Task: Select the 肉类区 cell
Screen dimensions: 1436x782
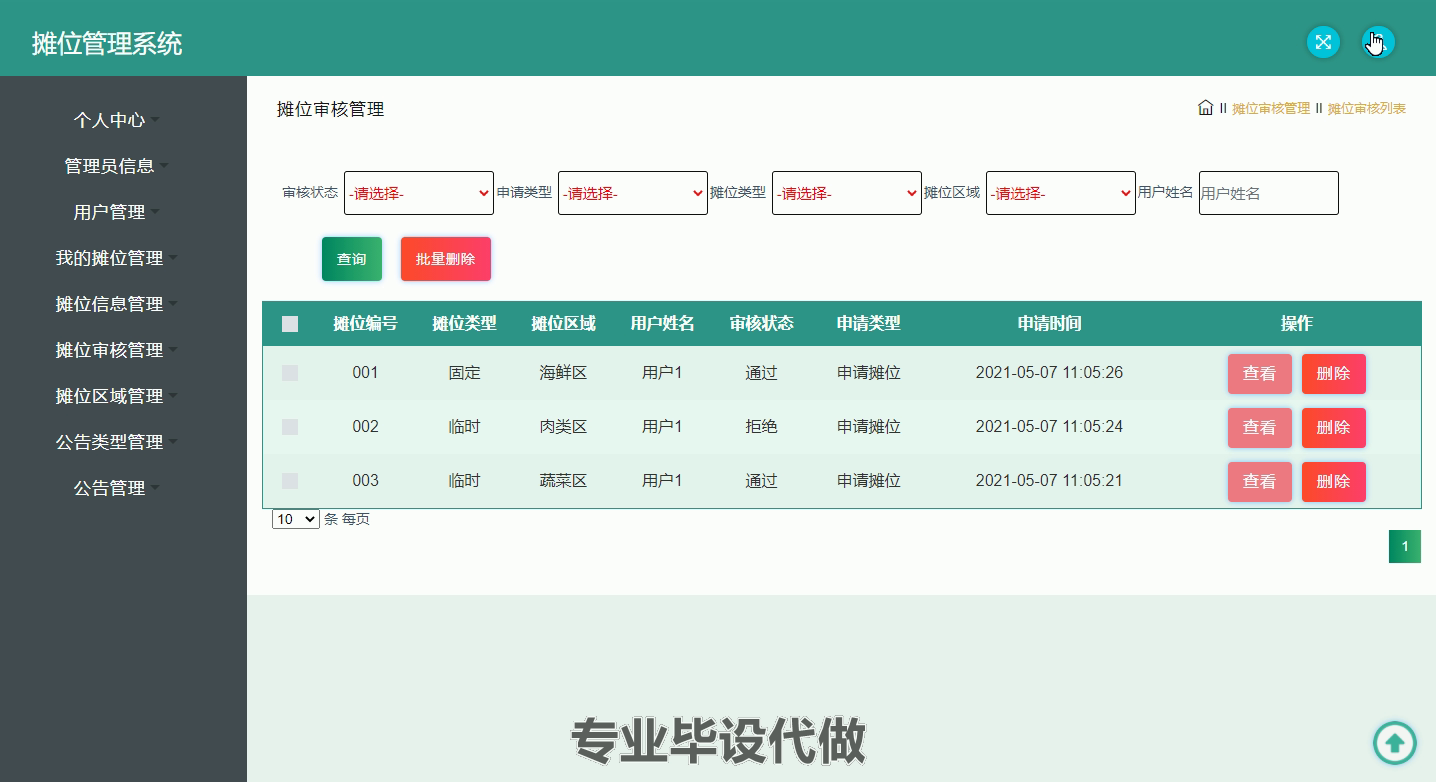Action: [563, 427]
